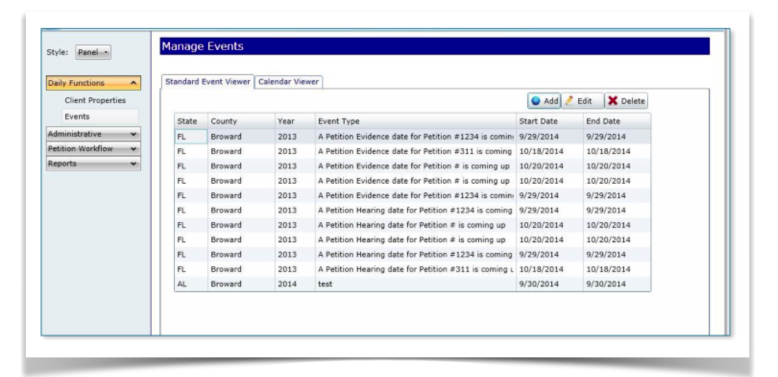
Task: Sort by the Year column header
Action: tap(295, 121)
